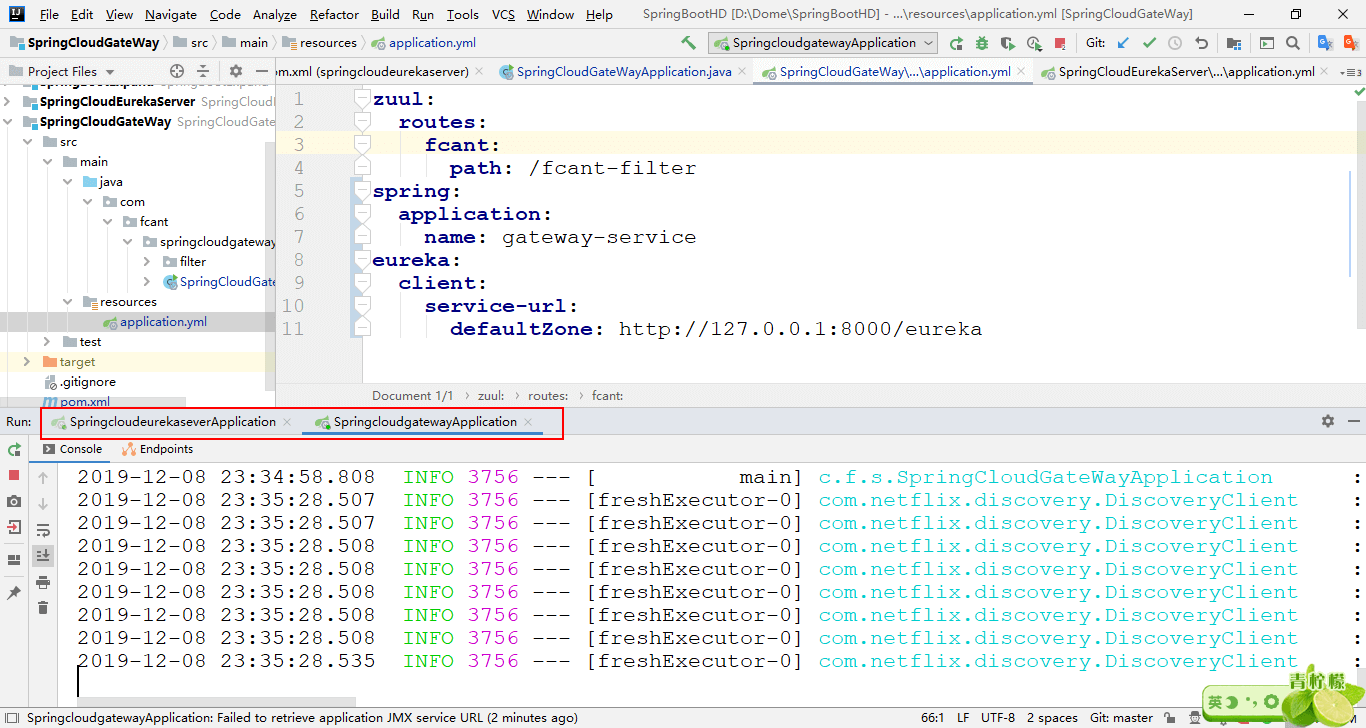Open the Refactor menu
Screen dimensions: 1366x728
point(334,14)
